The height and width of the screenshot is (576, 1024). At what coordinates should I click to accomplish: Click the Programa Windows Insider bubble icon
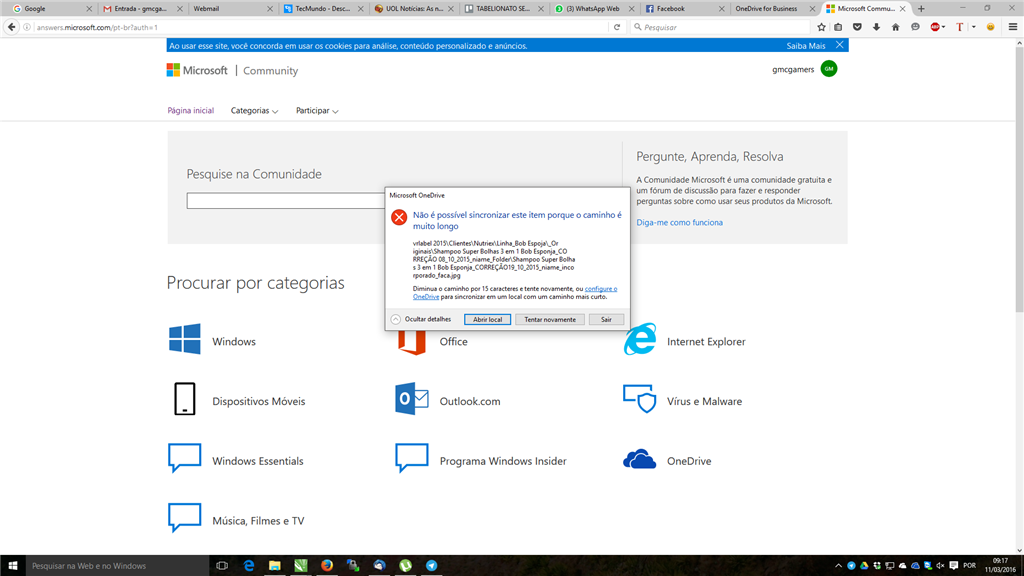pyautogui.click(x=411, y=458)
